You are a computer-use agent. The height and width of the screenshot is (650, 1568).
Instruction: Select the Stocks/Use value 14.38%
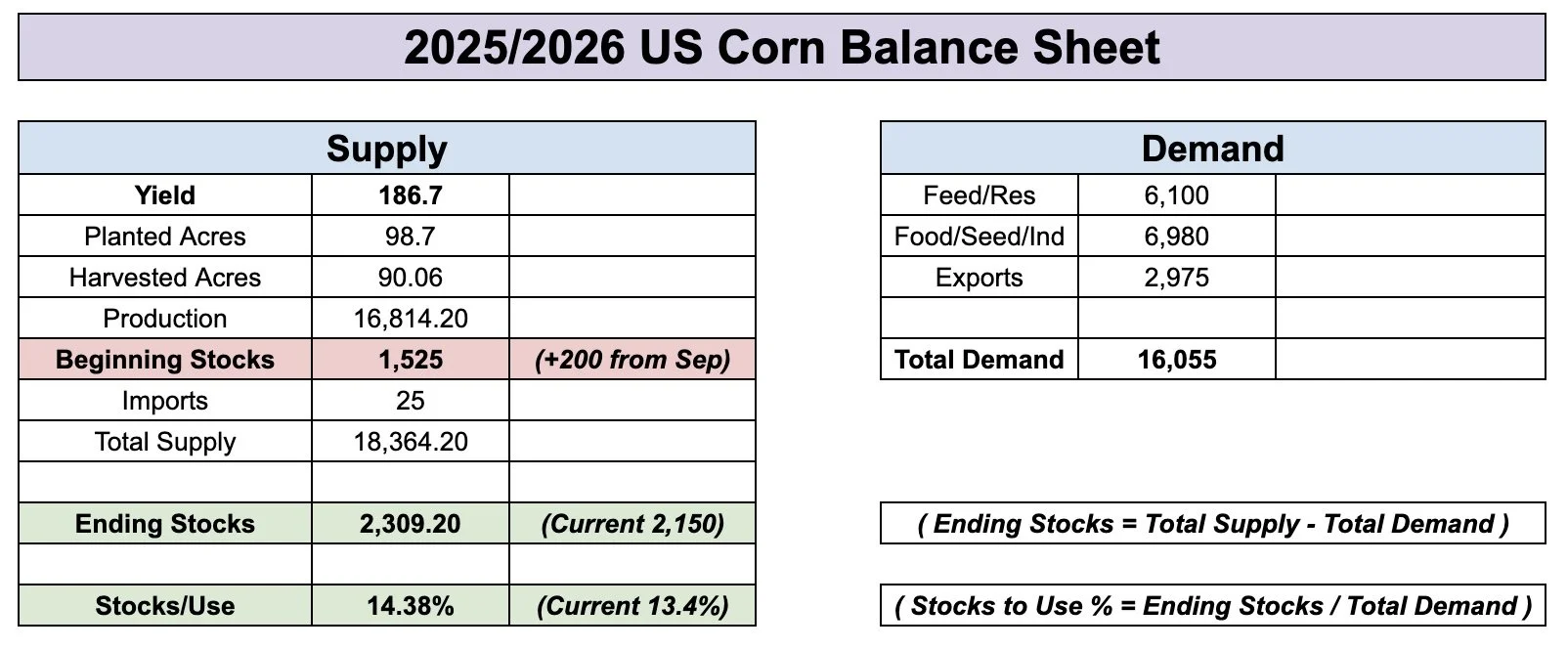point(411,606)
